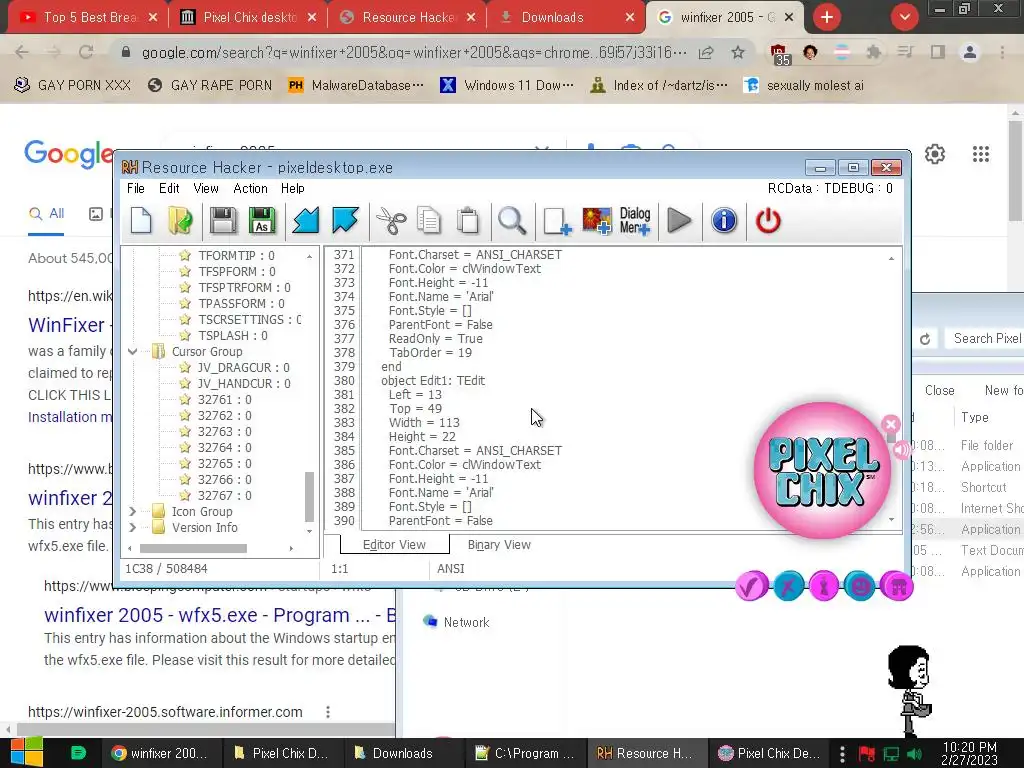
Task: Click the Add image resource icon
Action: (596, 221)
